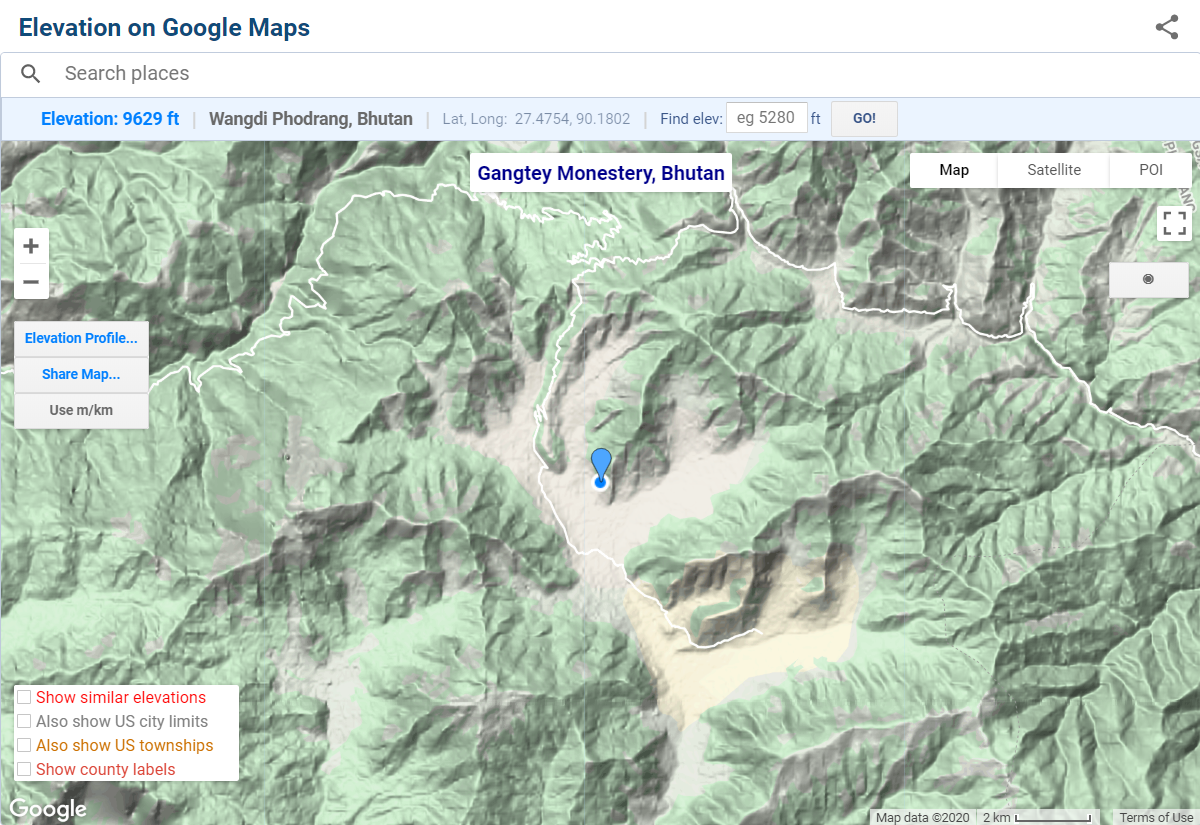Check Also show US townships
The width and height of the screenshot is (1200, 825).
24,745
